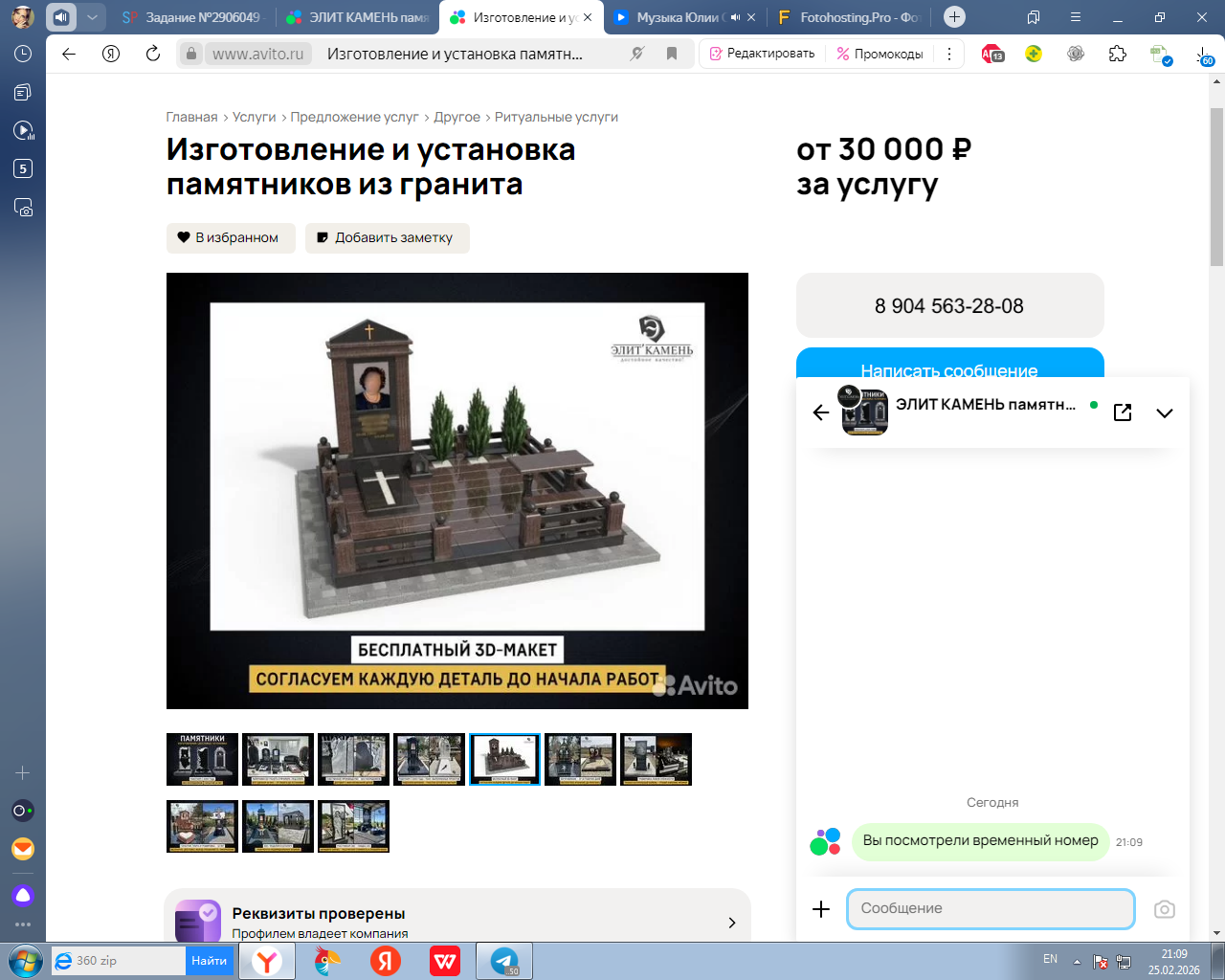This screenshot has width=1225, height=980.
Task: Collapse the chat panel with chevron
Action: pos(1164,413)
